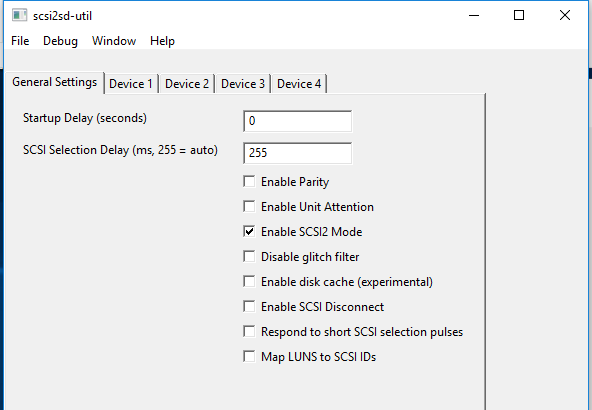Select the General Settings tab
The image size is (592, 410).
pos(55,82)
